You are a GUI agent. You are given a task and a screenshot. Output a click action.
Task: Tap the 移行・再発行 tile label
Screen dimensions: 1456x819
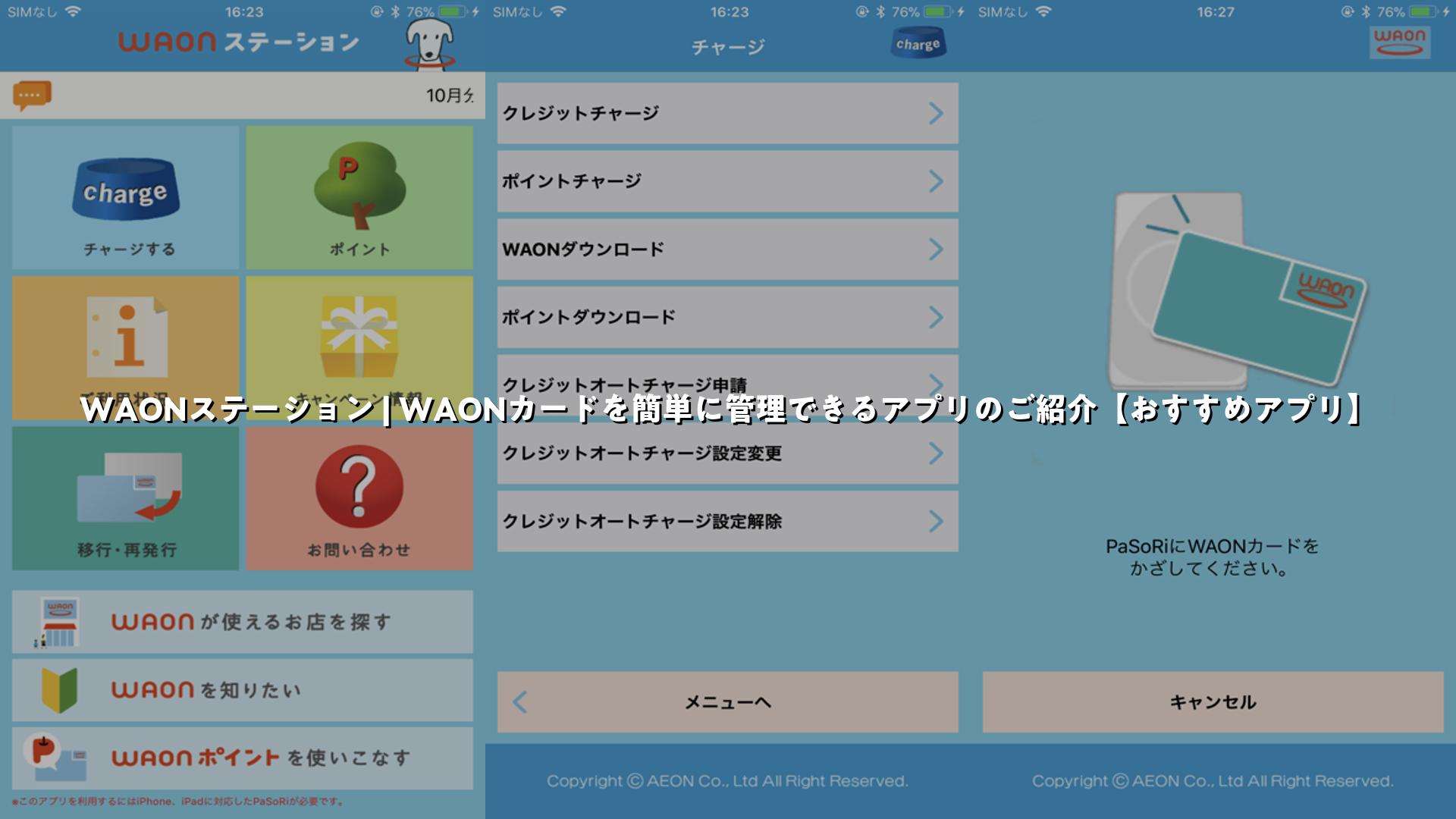pyautogui.click(x=127, y=550)
